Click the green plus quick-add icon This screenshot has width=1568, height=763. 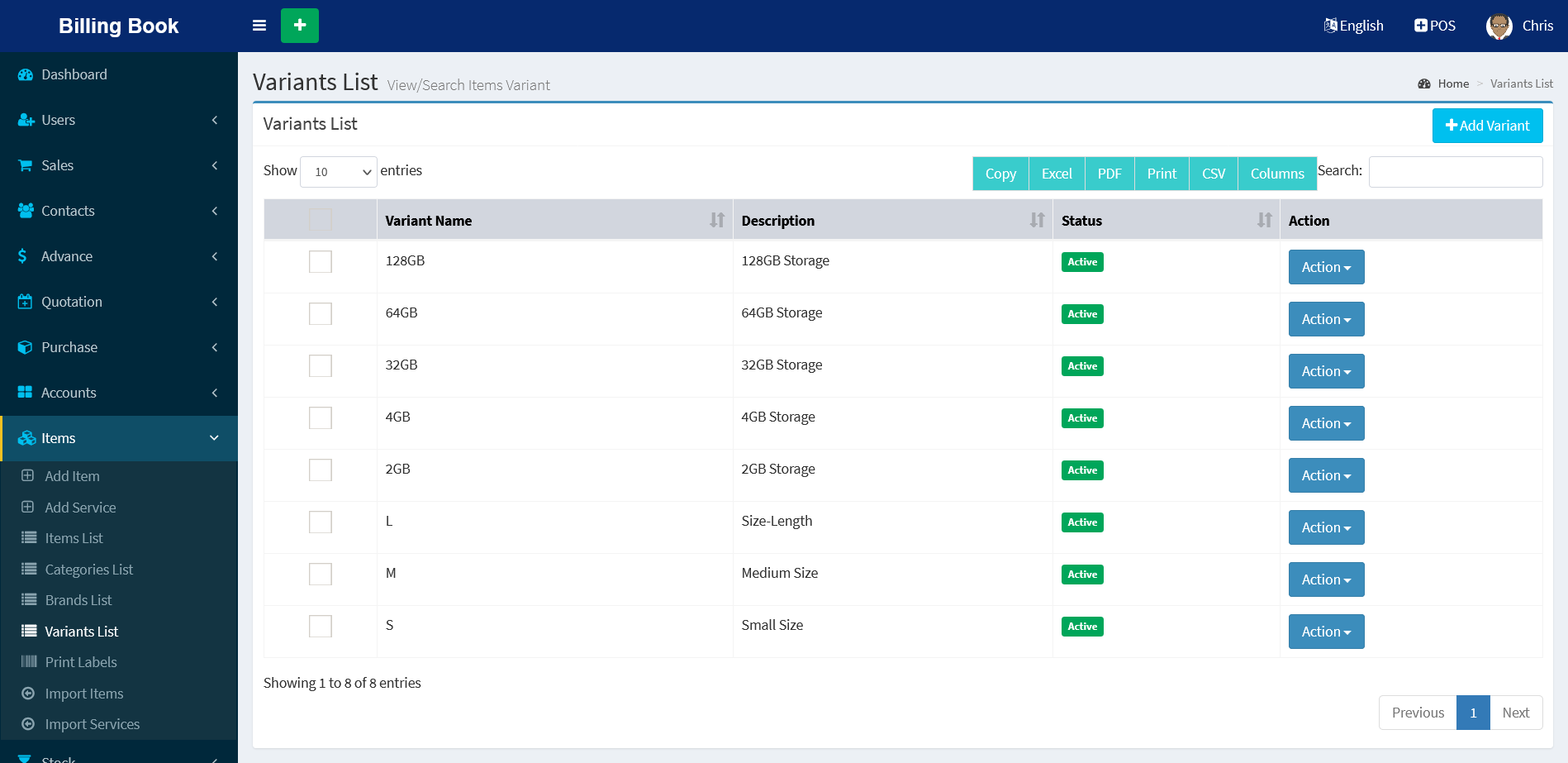[300, 26]
